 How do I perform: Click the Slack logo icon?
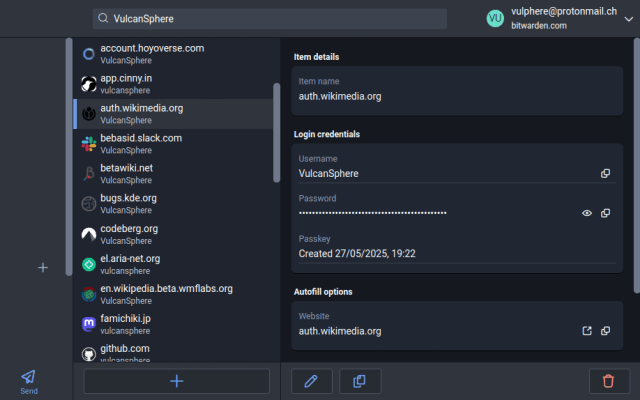pyautogui.click(x=89, y=144)
